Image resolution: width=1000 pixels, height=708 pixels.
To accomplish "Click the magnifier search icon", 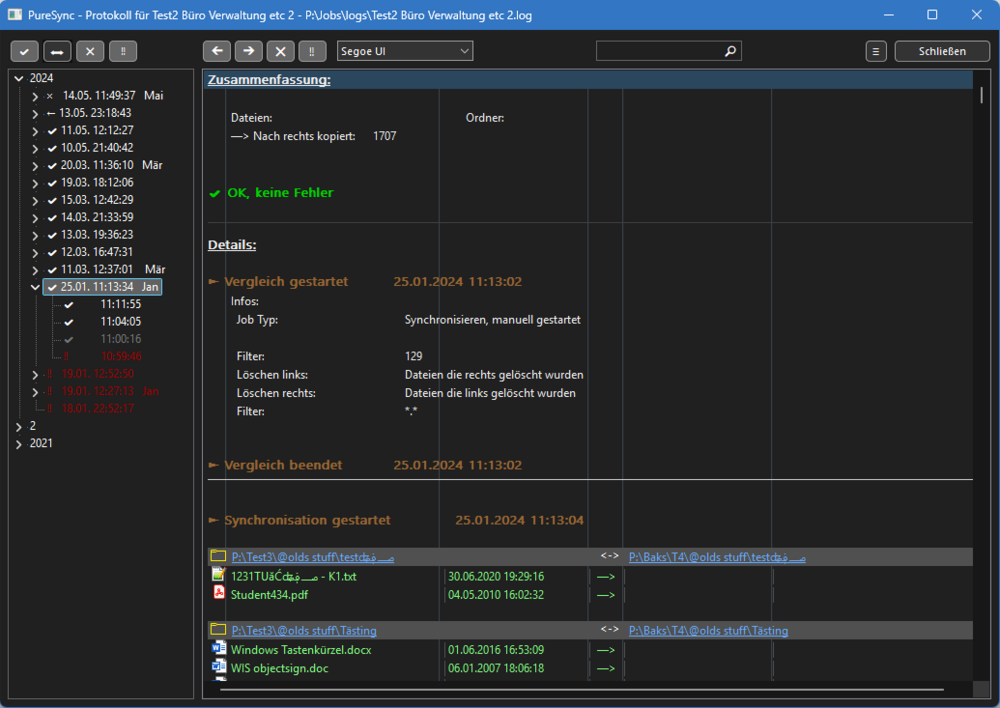I will (x=730, y=51).
